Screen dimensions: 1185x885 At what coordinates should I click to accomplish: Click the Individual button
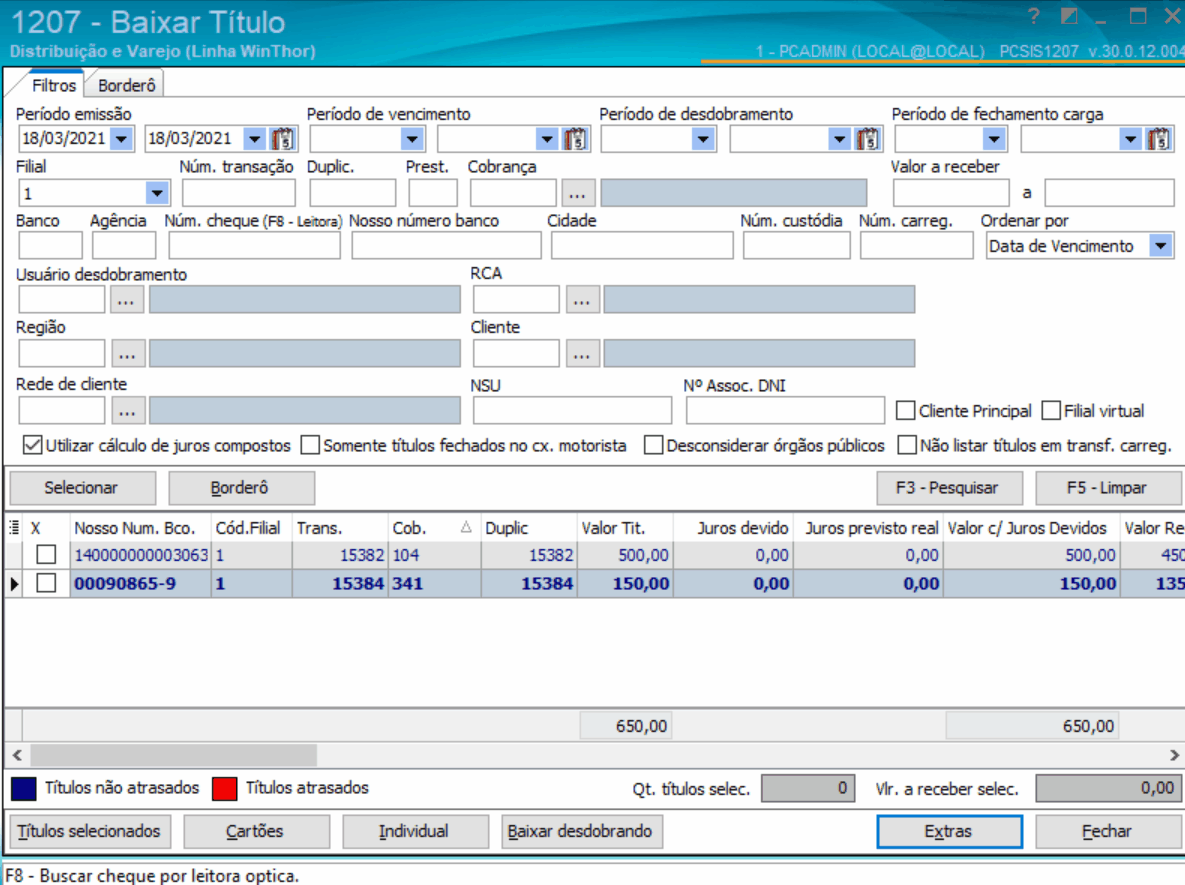tap(415, 831)
